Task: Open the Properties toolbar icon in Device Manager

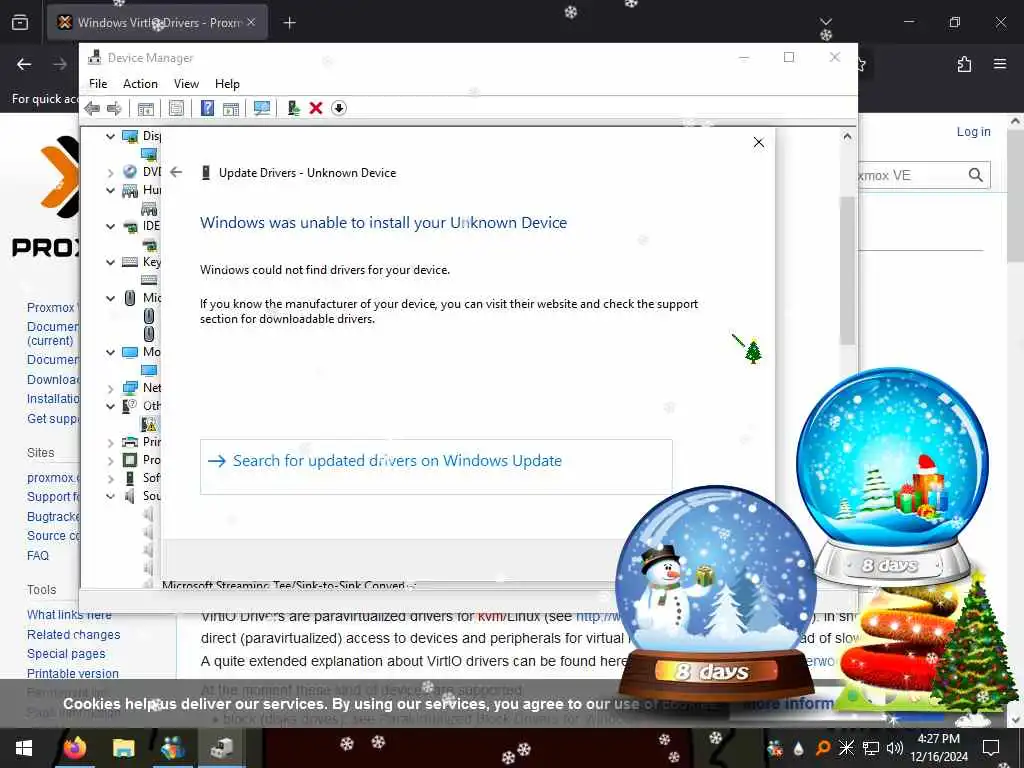Action: pyautogui.click(x=176, y=108)
